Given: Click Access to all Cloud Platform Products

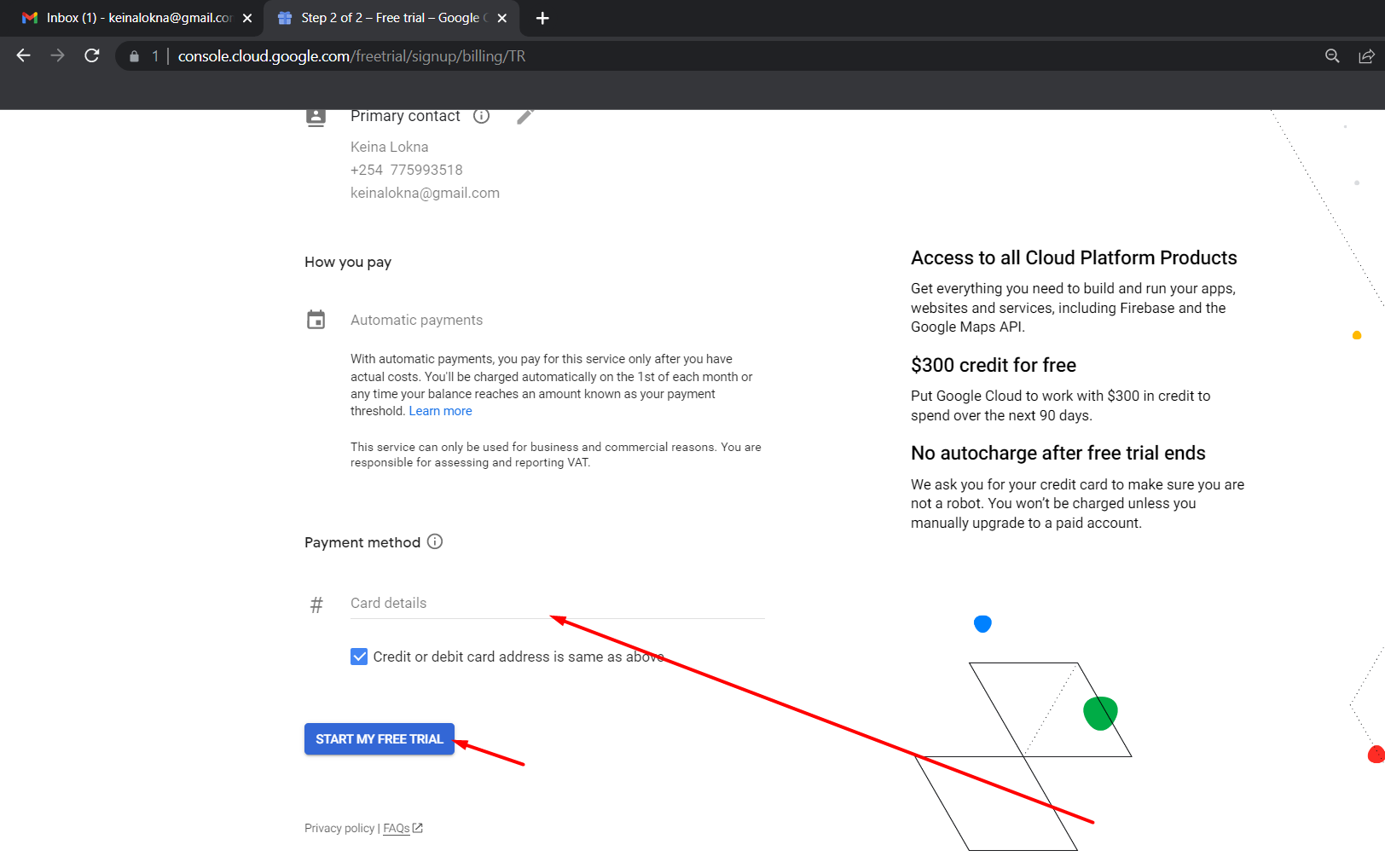Looking at the screenshot, I should tap(1074, 258).
